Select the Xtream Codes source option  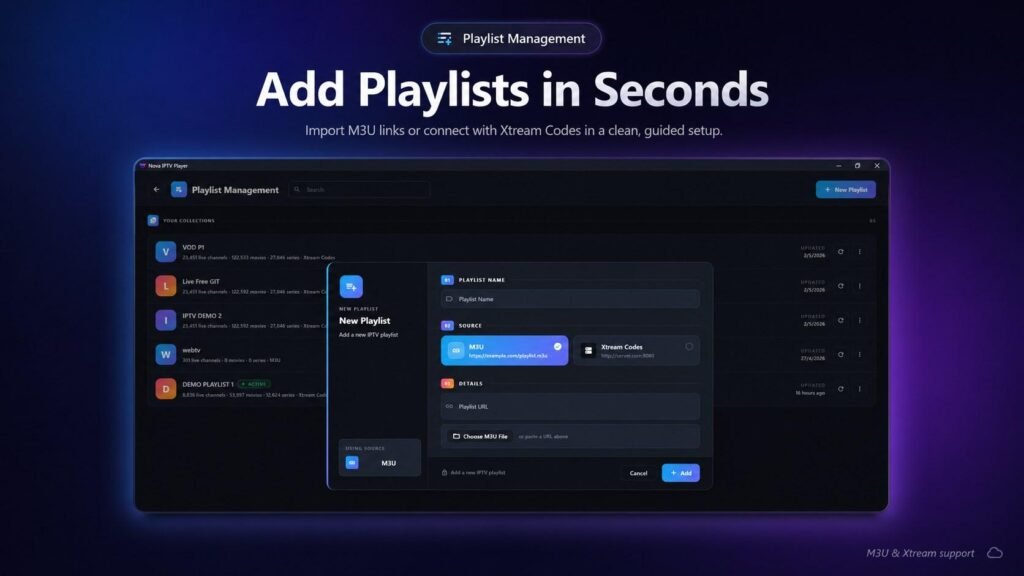click(x=637, y=351)
